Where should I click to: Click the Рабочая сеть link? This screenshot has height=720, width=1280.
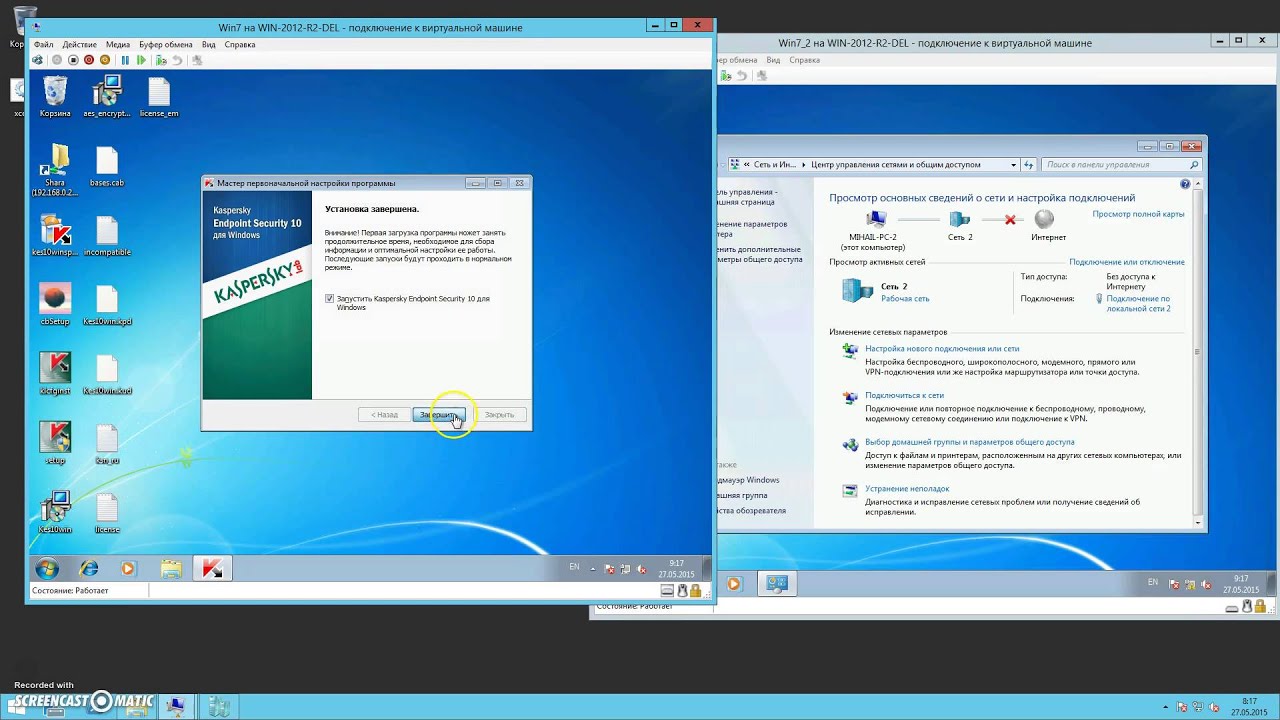pyautogui.click(x=905, y=299)
